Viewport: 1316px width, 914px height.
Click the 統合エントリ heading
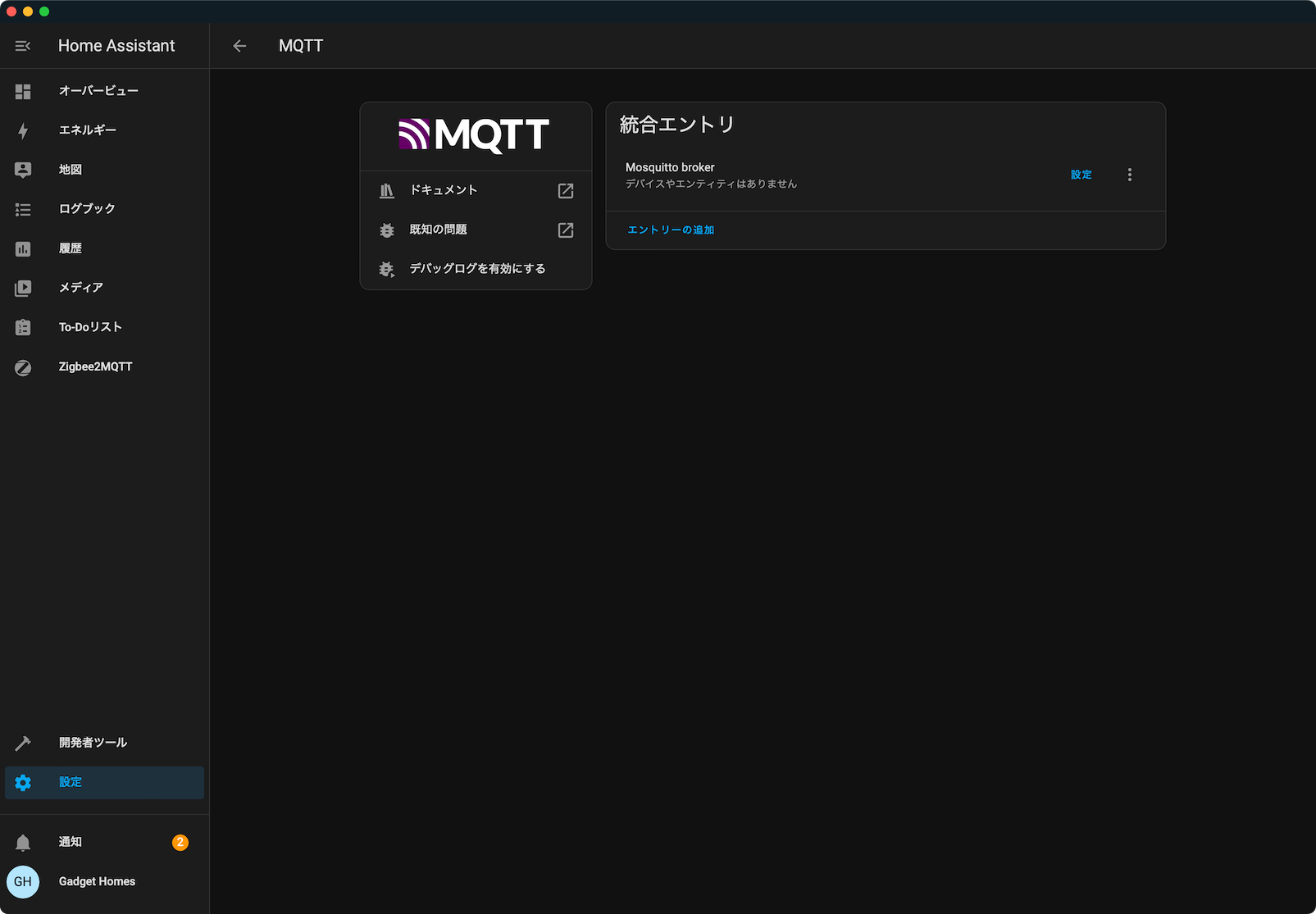click(x=677, y=125)
